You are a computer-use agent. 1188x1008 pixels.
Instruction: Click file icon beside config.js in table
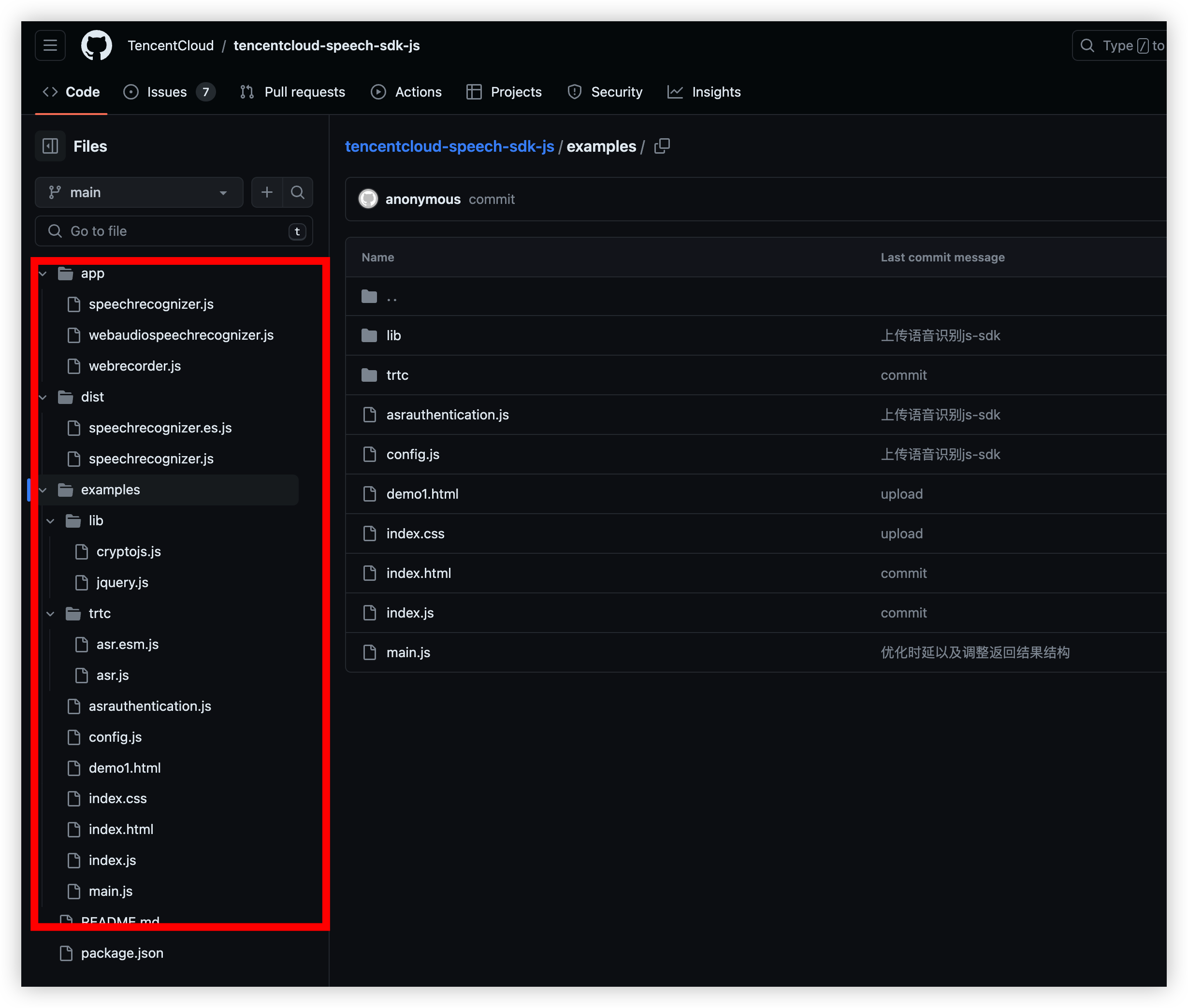tap(370, 454)
